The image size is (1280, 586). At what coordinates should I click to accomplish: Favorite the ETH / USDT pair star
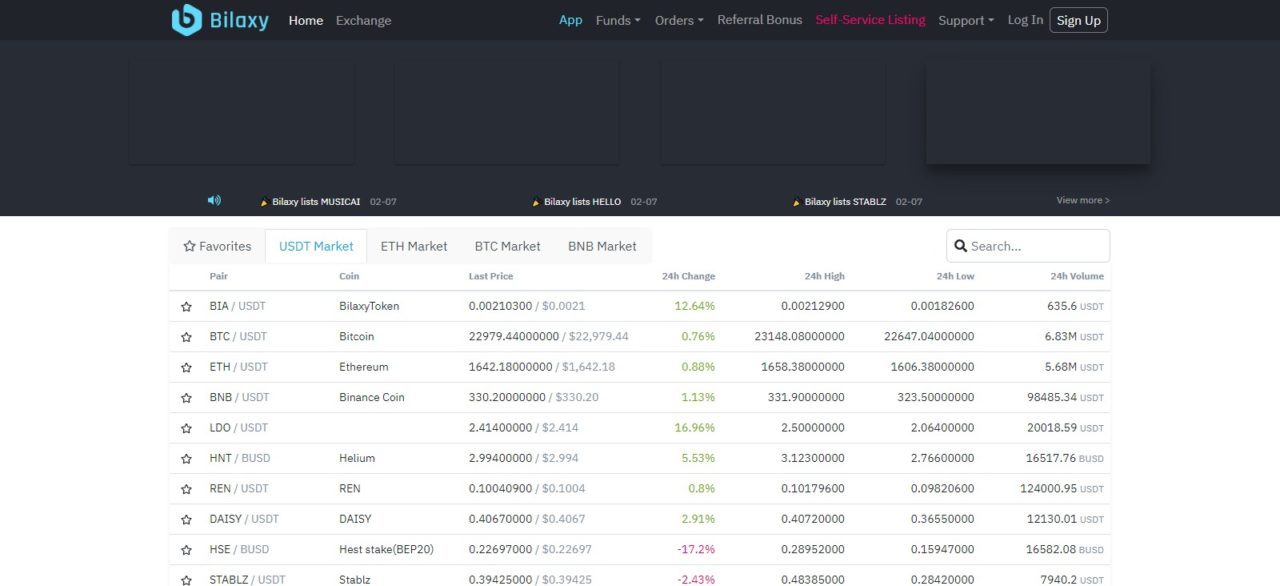(x=186, y=367)
